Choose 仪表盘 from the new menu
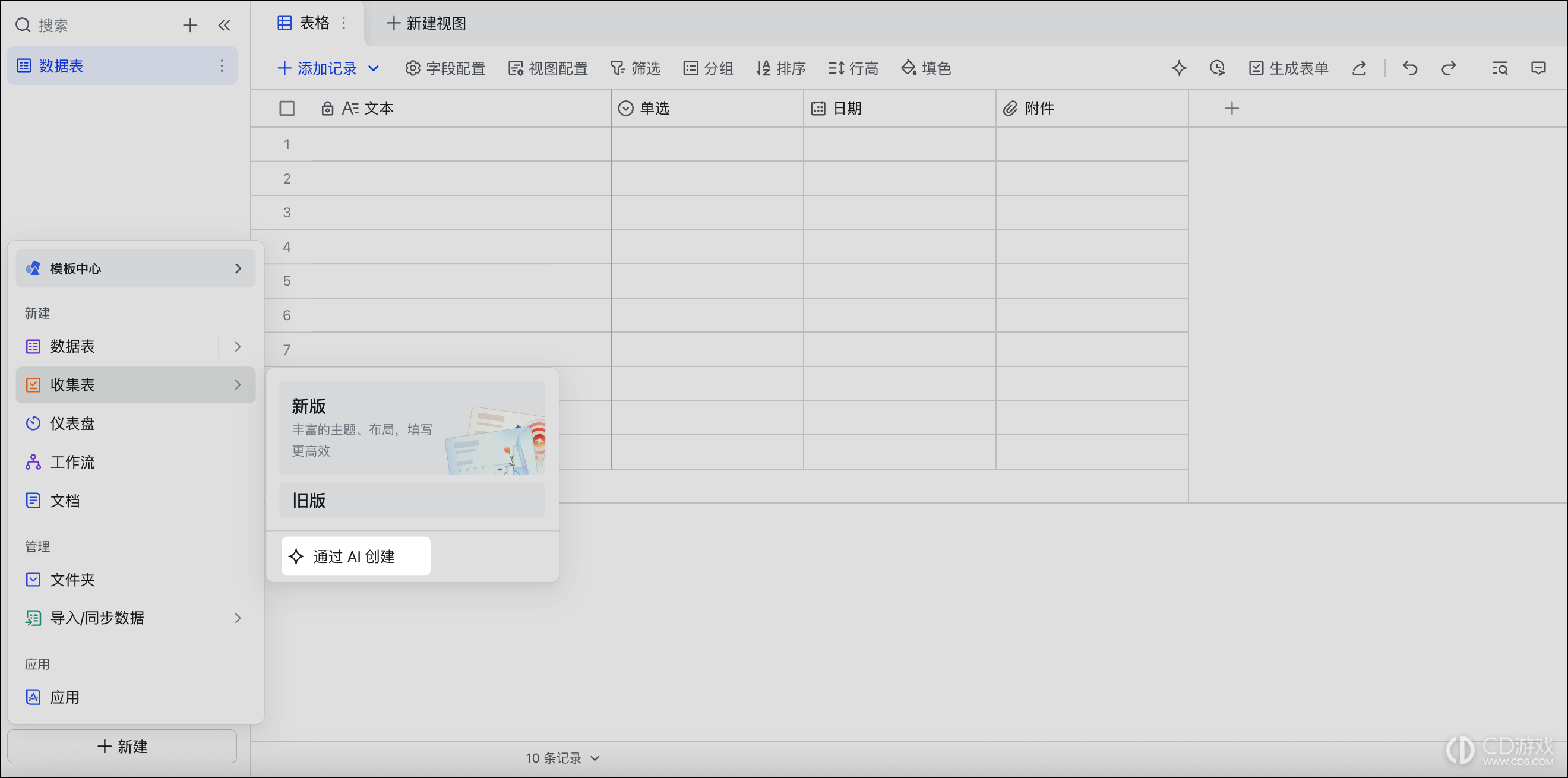The image size is (1568, 778). point(135,423)
